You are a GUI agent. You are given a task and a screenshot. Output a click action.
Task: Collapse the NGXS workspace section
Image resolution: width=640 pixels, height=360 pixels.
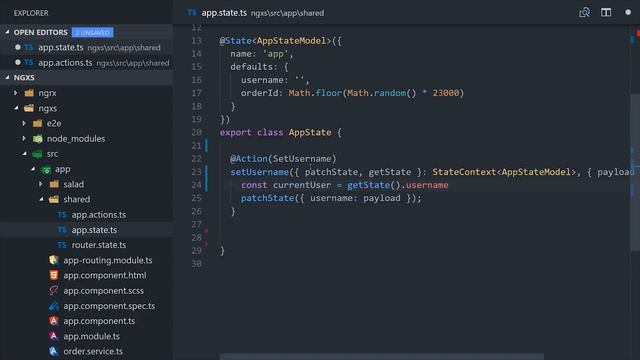(7, 77)
